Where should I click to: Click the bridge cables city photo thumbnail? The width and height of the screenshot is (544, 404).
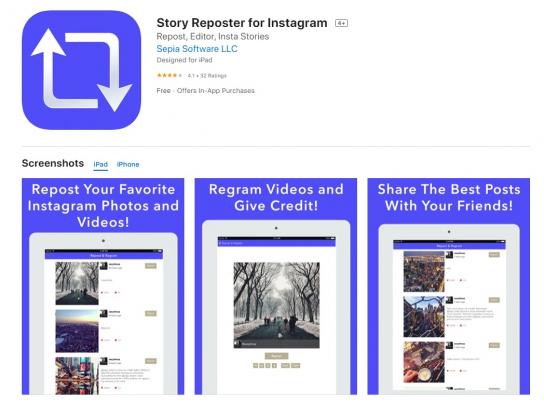click(424, 317)
